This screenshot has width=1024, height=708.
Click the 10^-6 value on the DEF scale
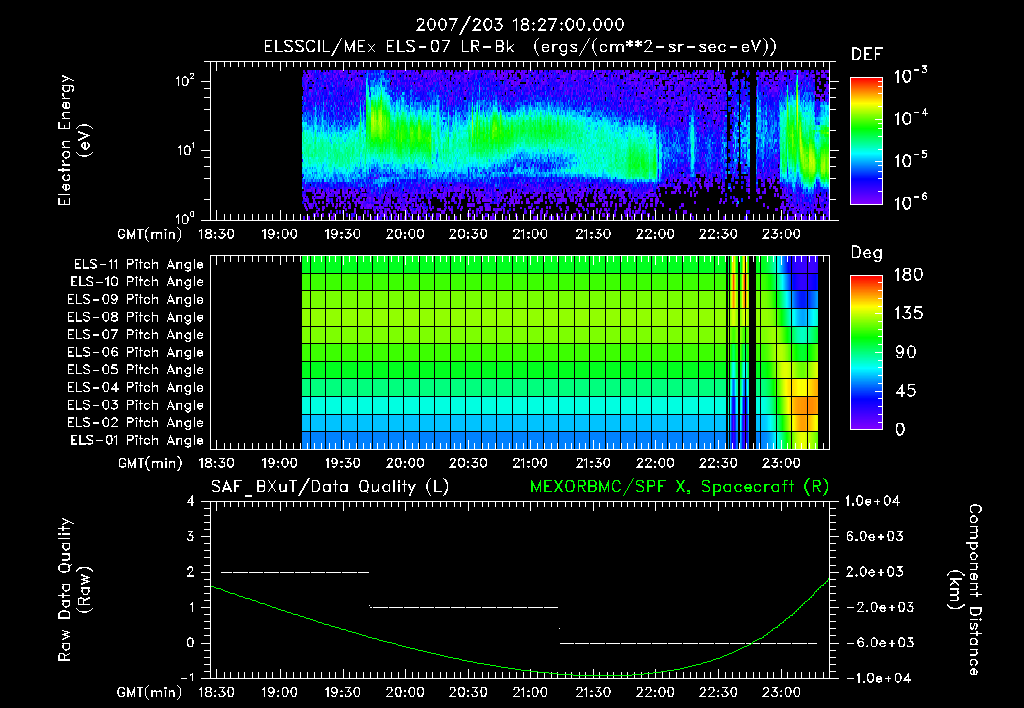910,202
